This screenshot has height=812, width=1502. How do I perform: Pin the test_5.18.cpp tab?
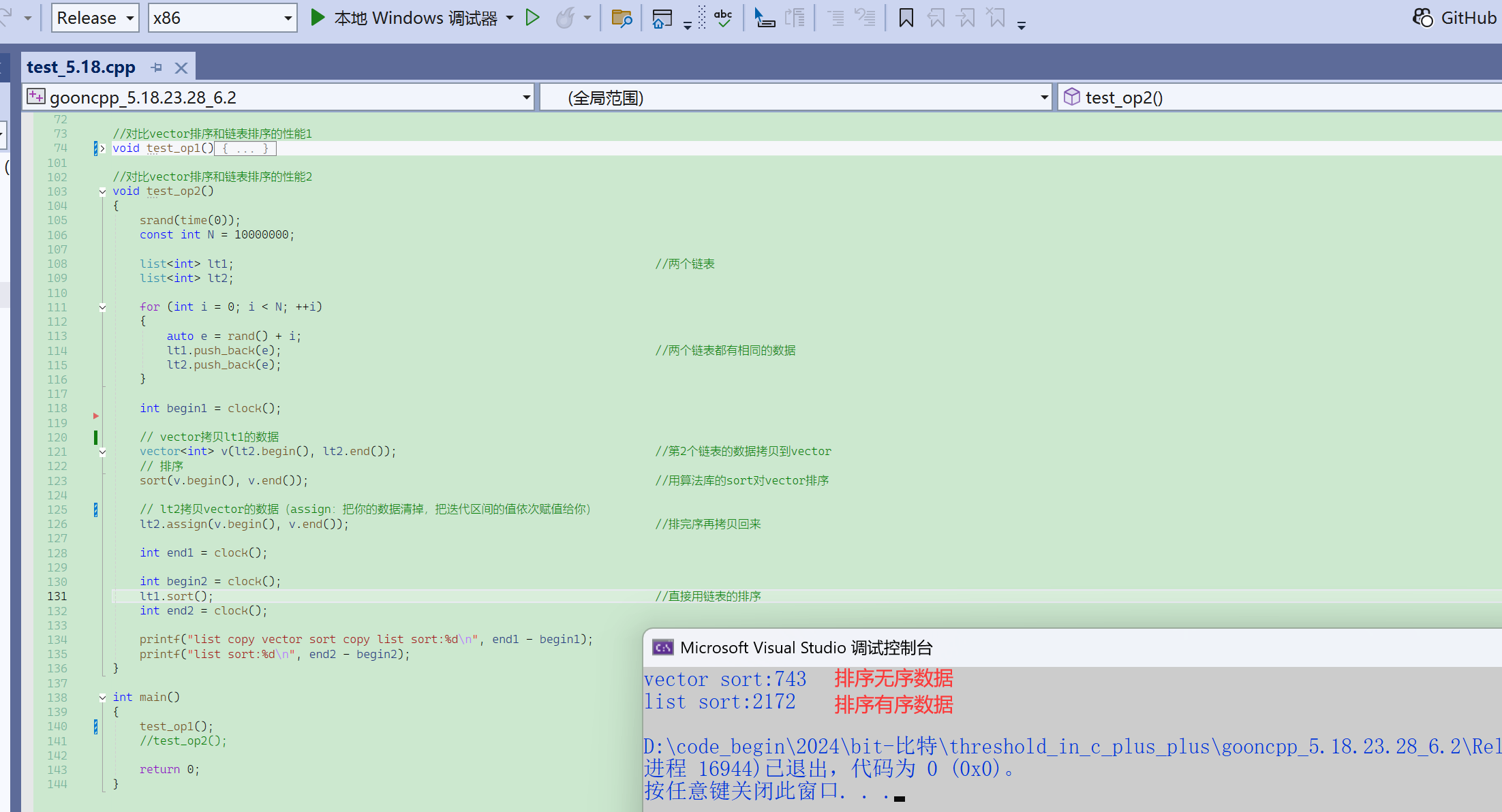click(x=157, y=67)
